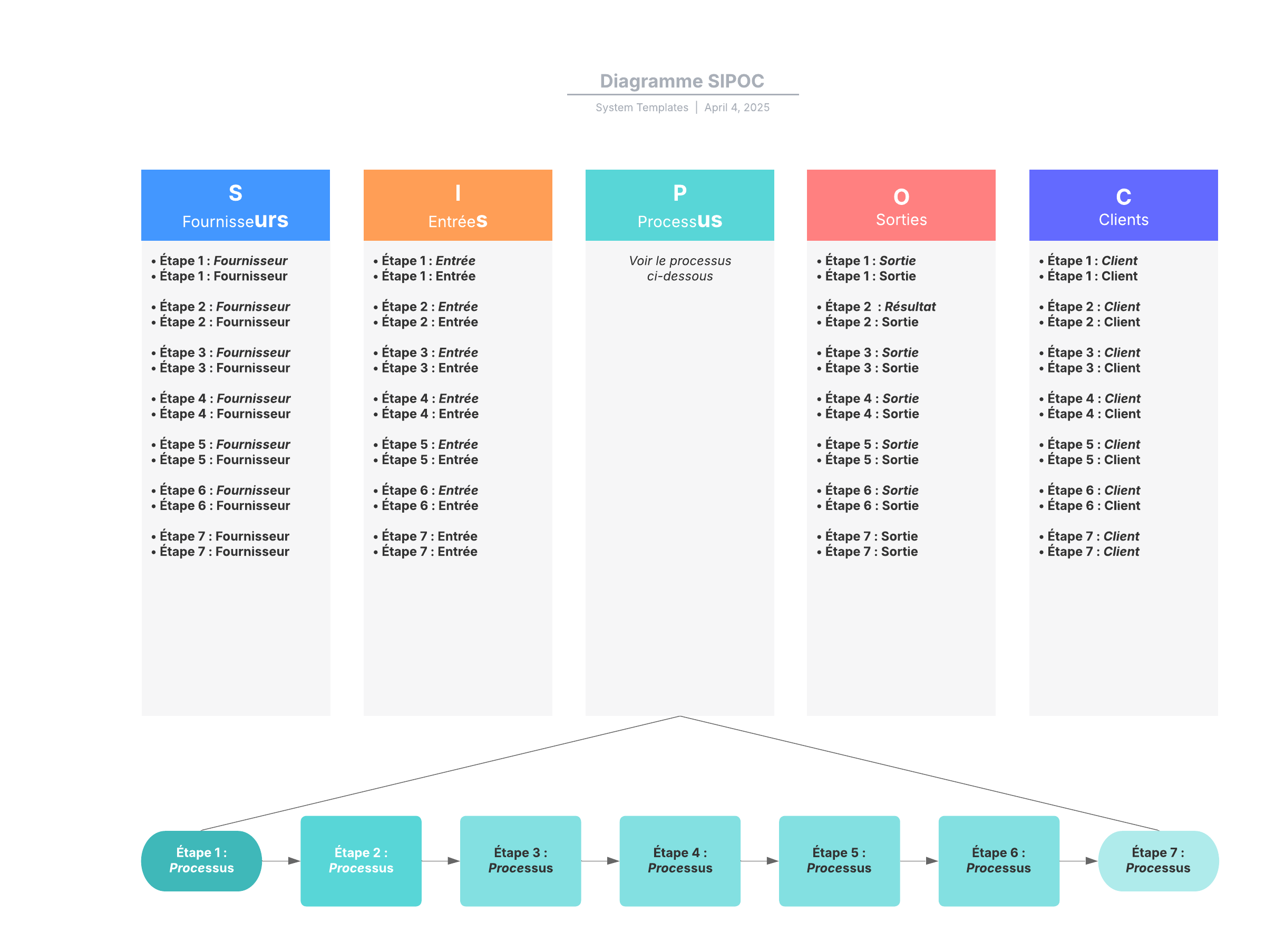Image resolution: width=1265 pixels, height=952 pixels.
Task: Click the Étape 2 Processus box
Action: 361,860
